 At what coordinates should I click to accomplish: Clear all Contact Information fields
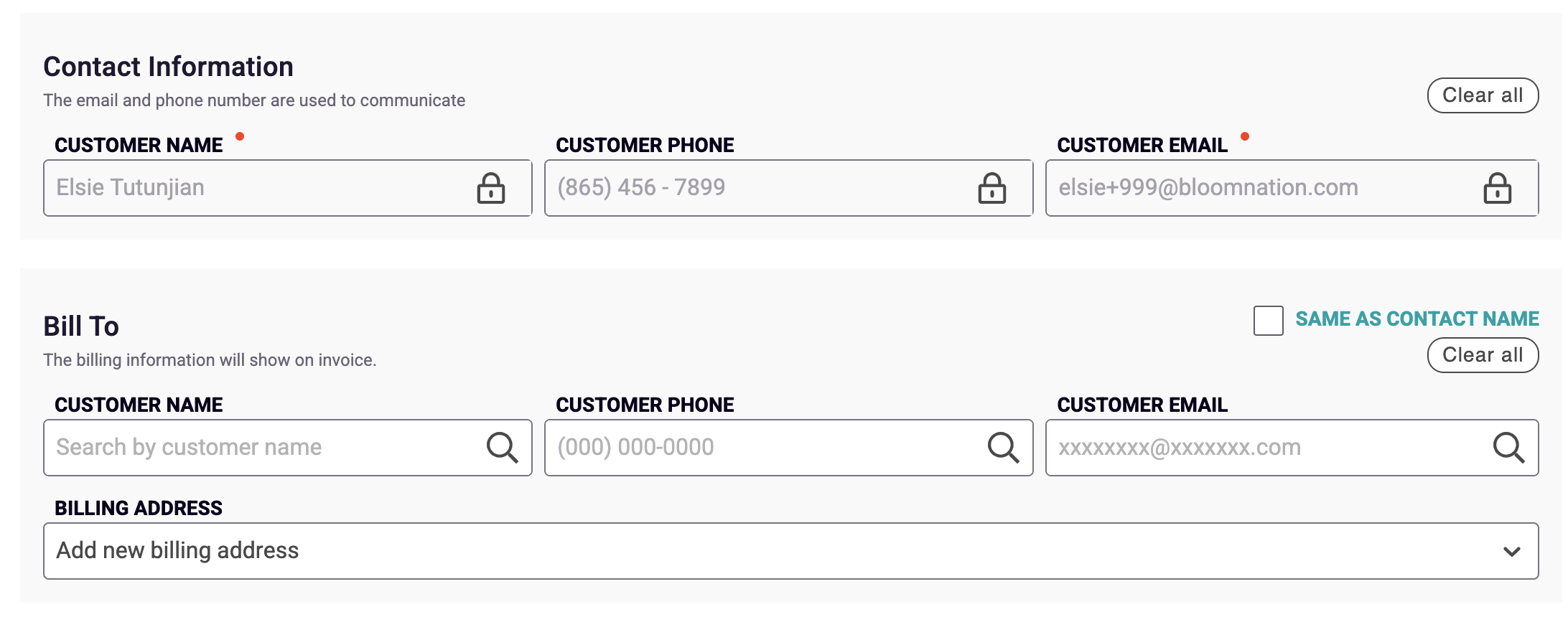(x=1483, y=95)
